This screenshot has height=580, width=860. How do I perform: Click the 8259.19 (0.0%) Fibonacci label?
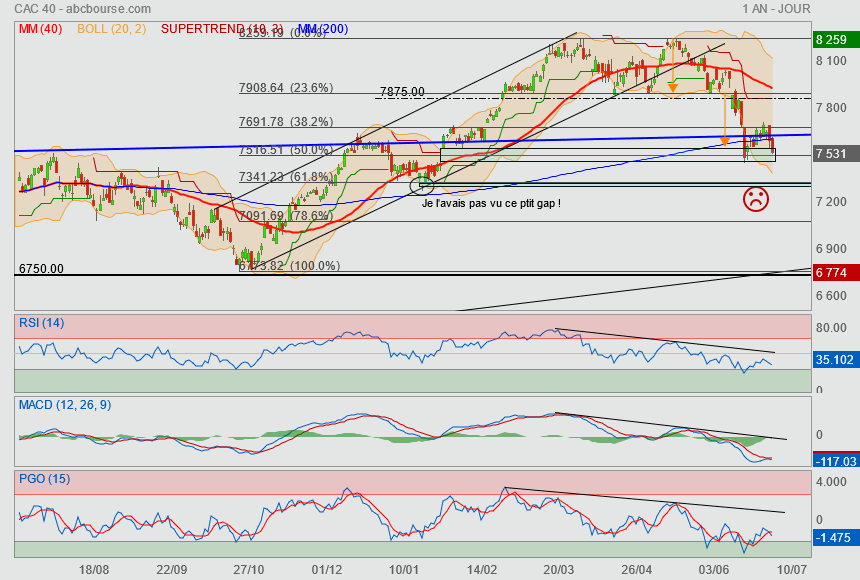tap(282, 33)
